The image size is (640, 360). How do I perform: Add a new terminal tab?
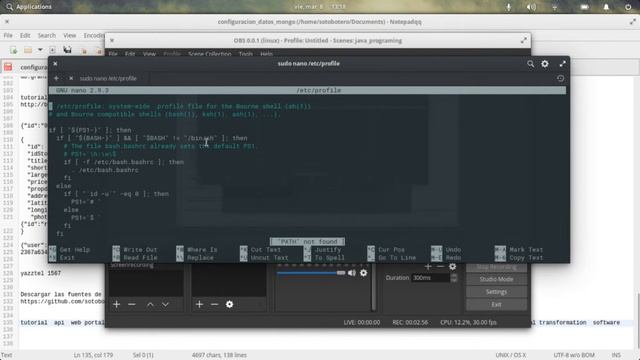pyautogui.click(x=56, y=78)
